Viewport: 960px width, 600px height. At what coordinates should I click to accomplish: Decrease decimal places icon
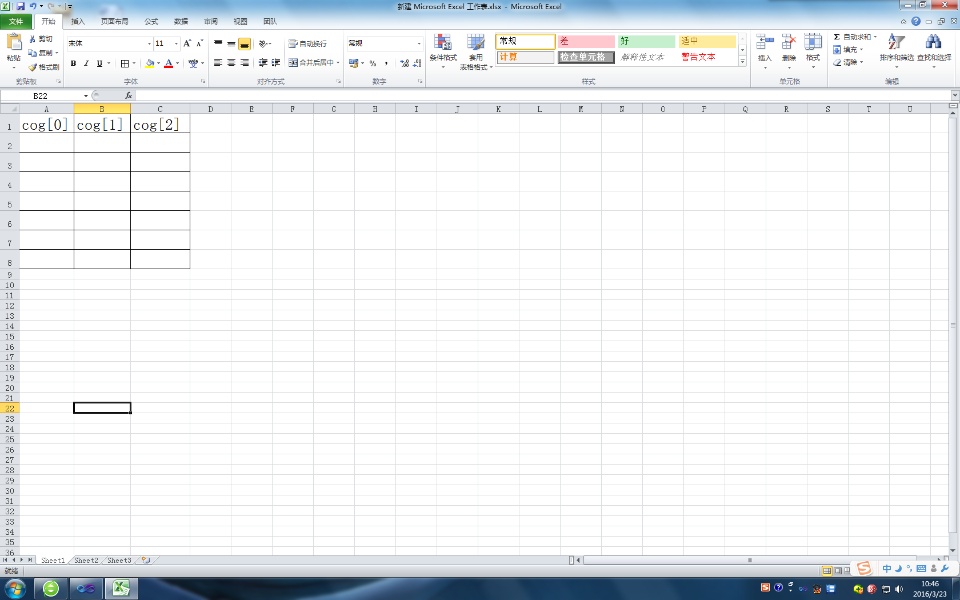pos(417,63)
